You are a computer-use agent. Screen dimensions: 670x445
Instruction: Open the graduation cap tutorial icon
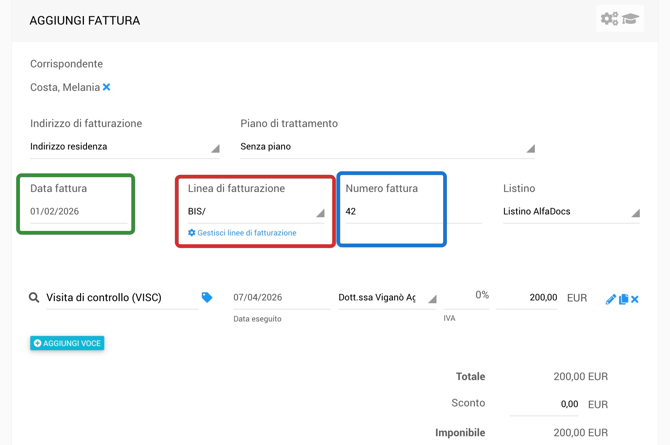(x=631, y=19)
